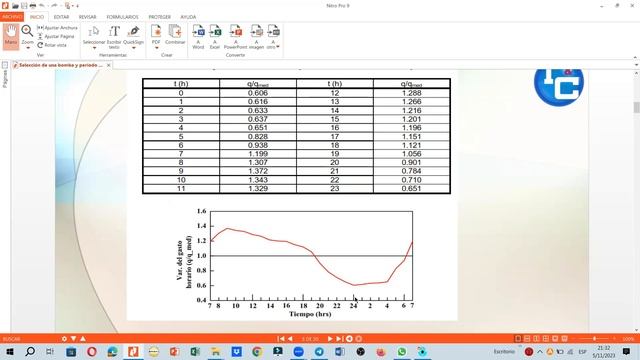This screenshot has height=360, width=640.
Task: Open the ARCHIVO menu
Action: pyautogui.click(x=12, y=17)
